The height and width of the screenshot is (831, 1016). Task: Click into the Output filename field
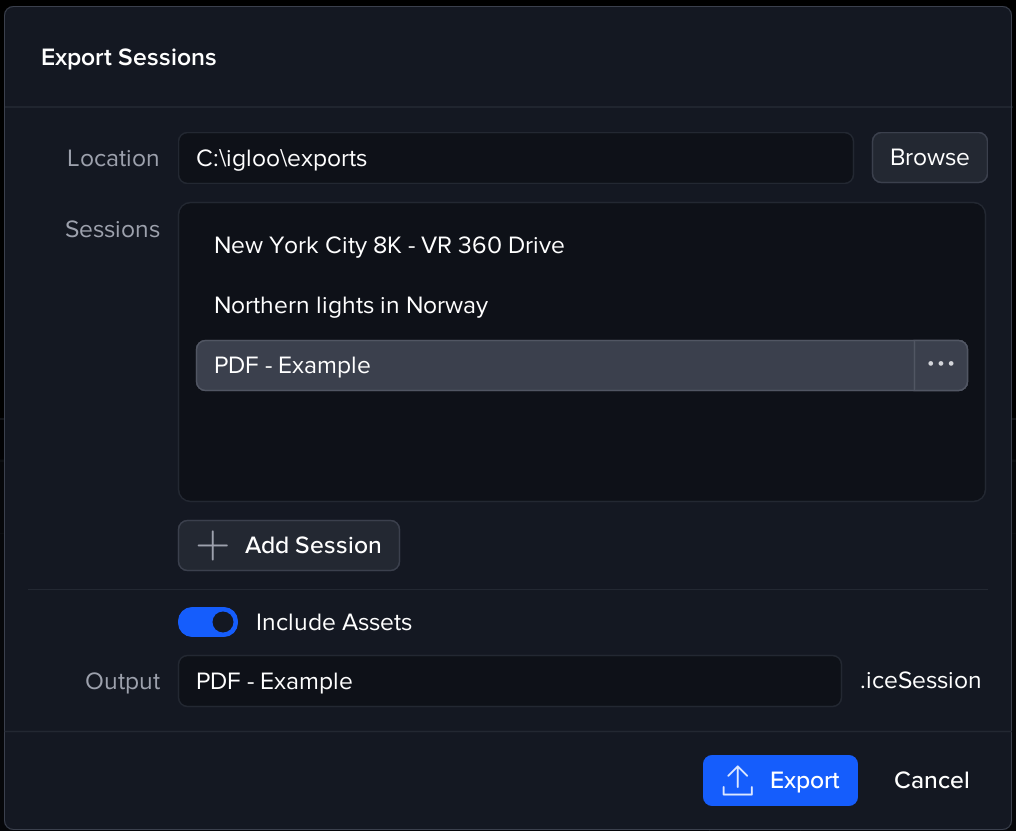click(x=509, y=681)
